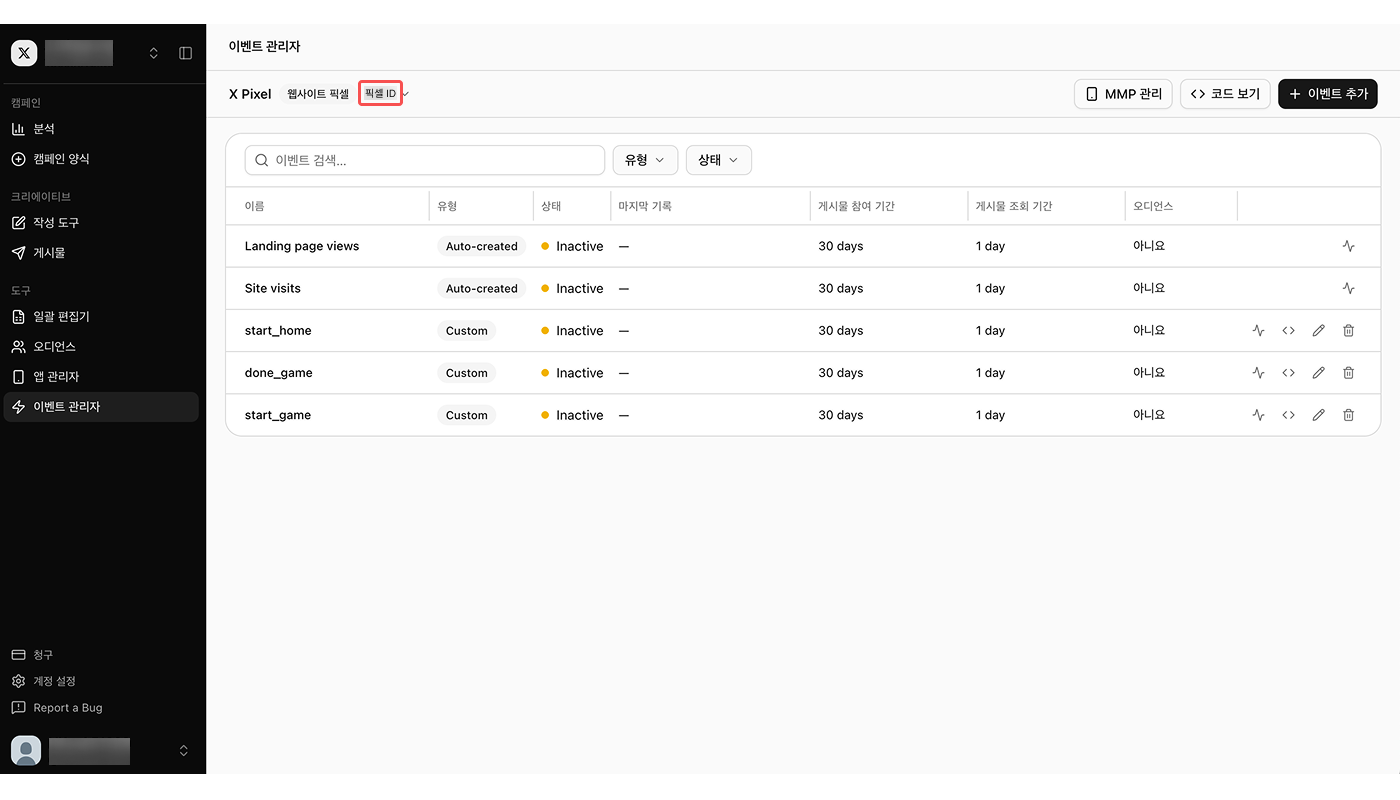Open activity graph for done_game event
Image resolution: width=1400 pixels, height=800 pixels.
coord(1258,372)
